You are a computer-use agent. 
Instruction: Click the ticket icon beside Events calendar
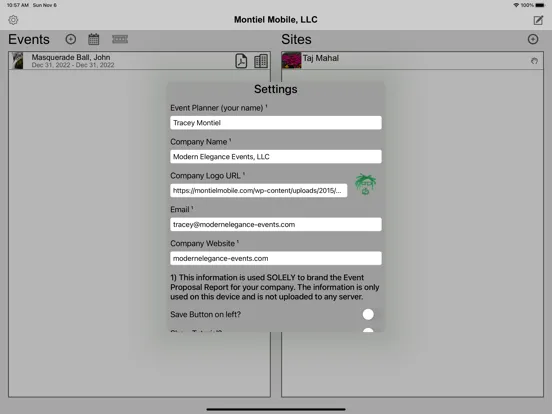click(120, 39)
